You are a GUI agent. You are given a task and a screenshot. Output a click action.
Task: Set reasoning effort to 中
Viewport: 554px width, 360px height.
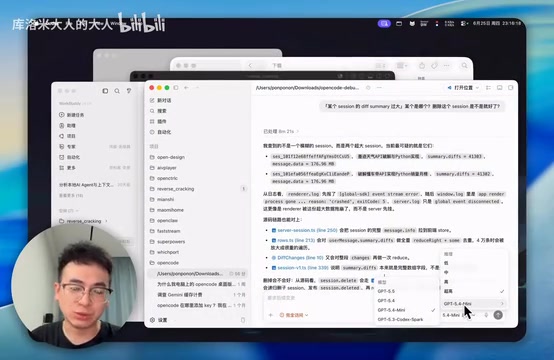474,272
